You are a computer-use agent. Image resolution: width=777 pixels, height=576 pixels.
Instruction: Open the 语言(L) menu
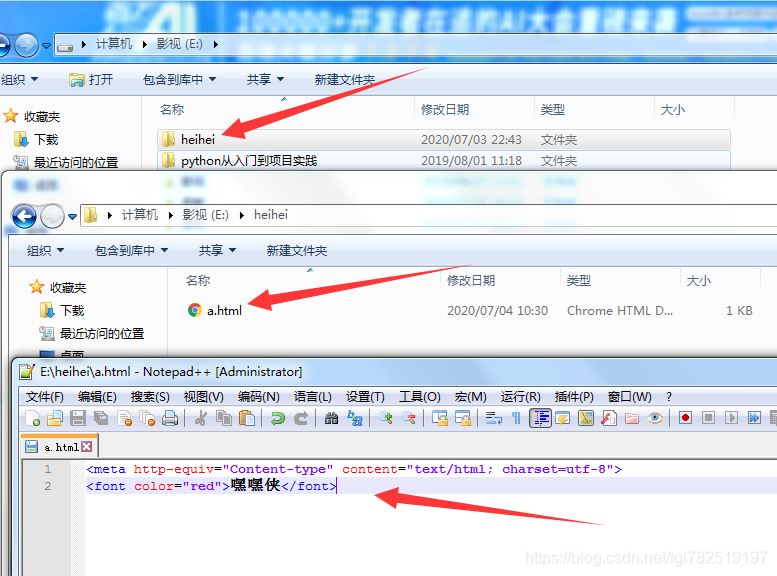(313, 397)
